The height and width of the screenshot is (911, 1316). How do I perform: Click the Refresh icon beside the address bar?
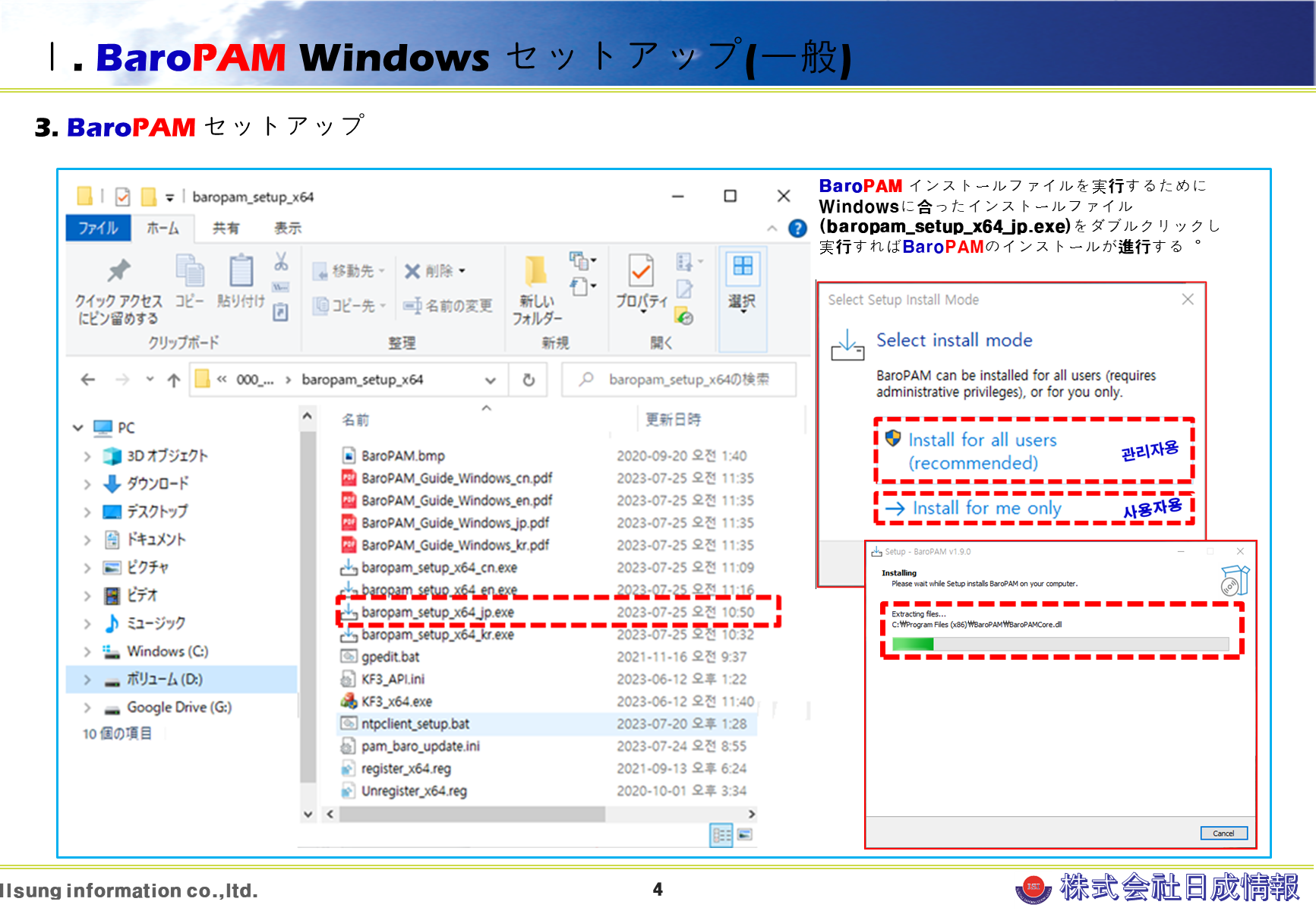tap(529, 380)
